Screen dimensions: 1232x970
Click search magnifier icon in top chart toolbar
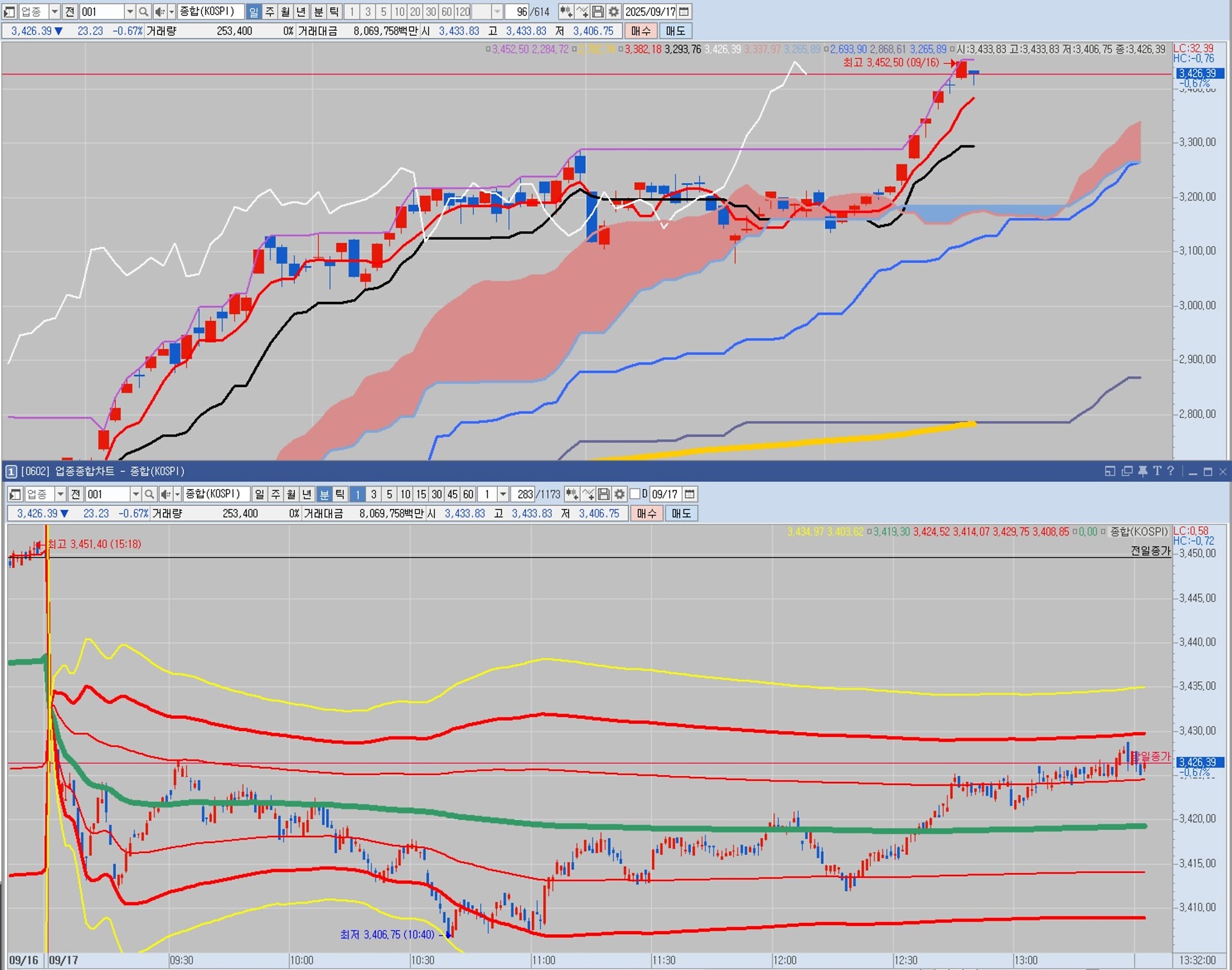(x=143, y=12)
